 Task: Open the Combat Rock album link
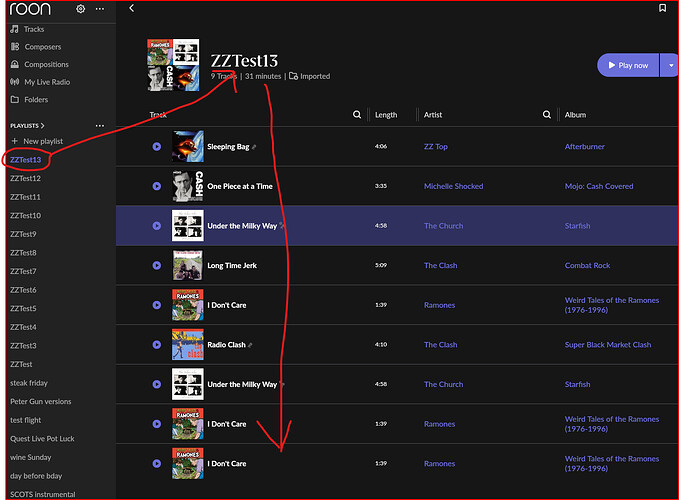(587, 265)
